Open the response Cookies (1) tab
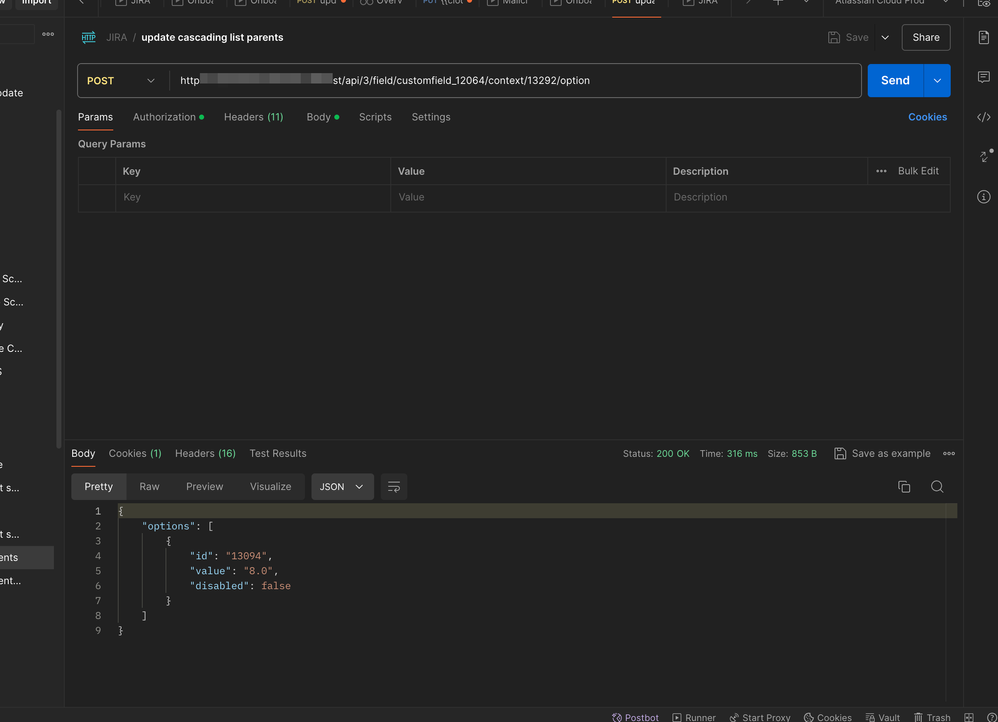Screen dimensions: 998x722 pyautogui.click(x=135, y=454)
